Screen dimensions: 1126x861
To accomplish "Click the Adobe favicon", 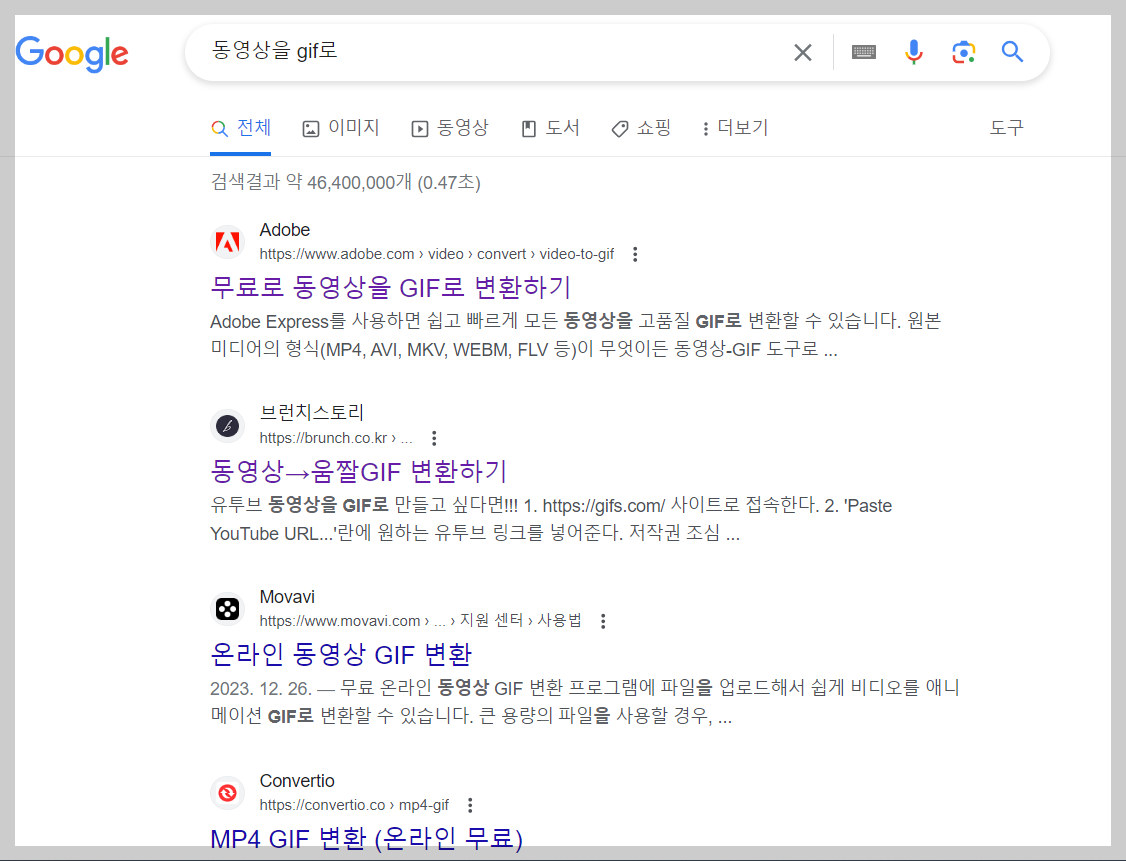I will [x=228, y=242].
